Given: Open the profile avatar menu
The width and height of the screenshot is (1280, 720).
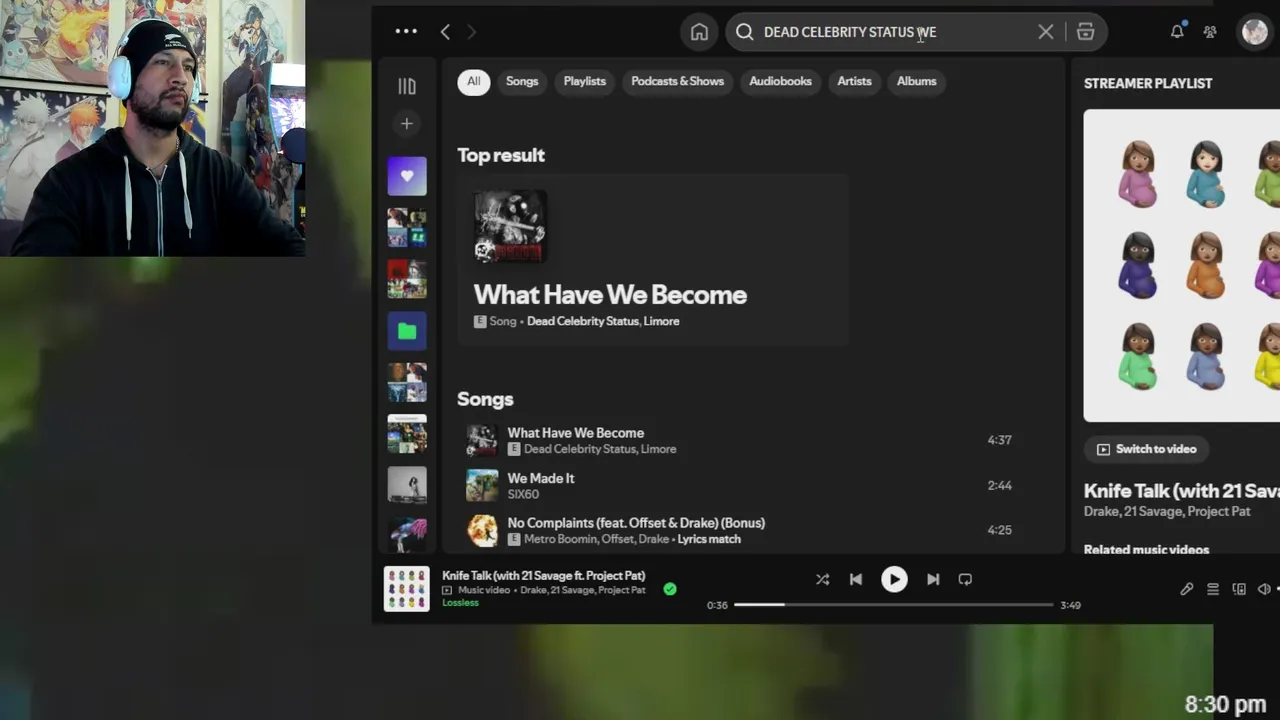Looking at the screenshot, I should (x=1254, y=32).
